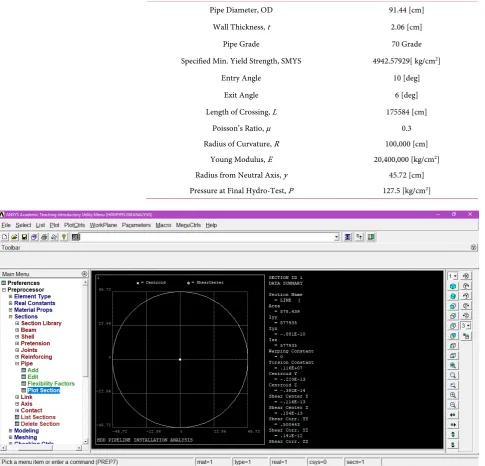The width and height of the screenshot is (485, 466).
Task: Click the Zoom In magnifier icon
Action: click(453, 395)
